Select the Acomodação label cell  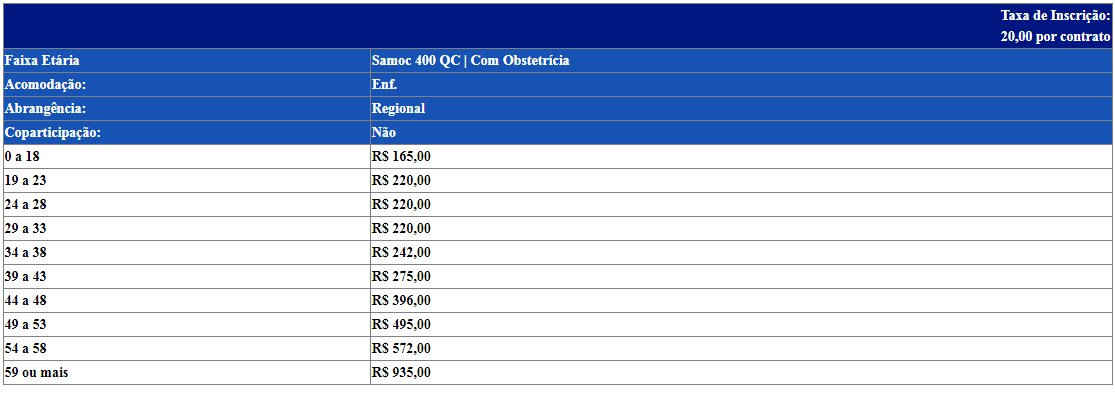186,85
